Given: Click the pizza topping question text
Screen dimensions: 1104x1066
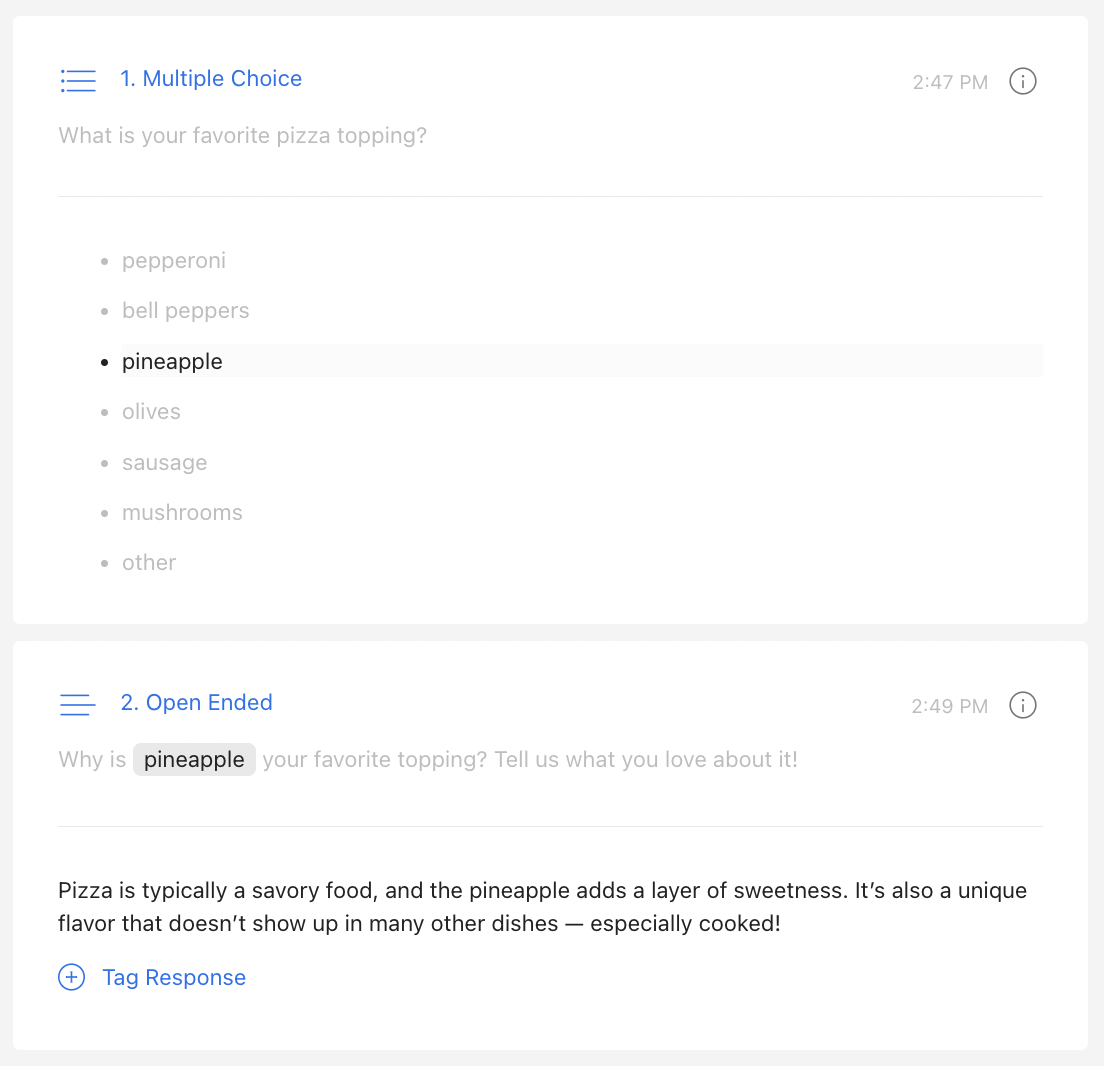Looking at the screenshot, I should coord(243,135).
